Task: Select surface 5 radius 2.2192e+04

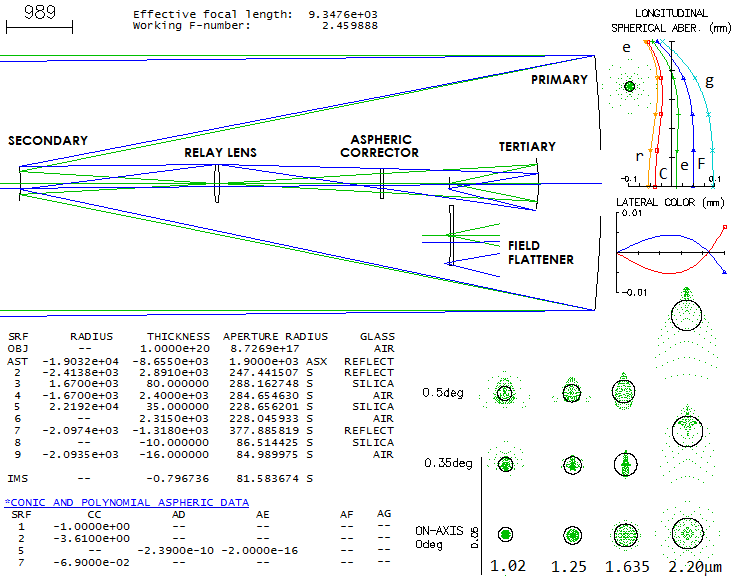Action: (x=84, y=407)
